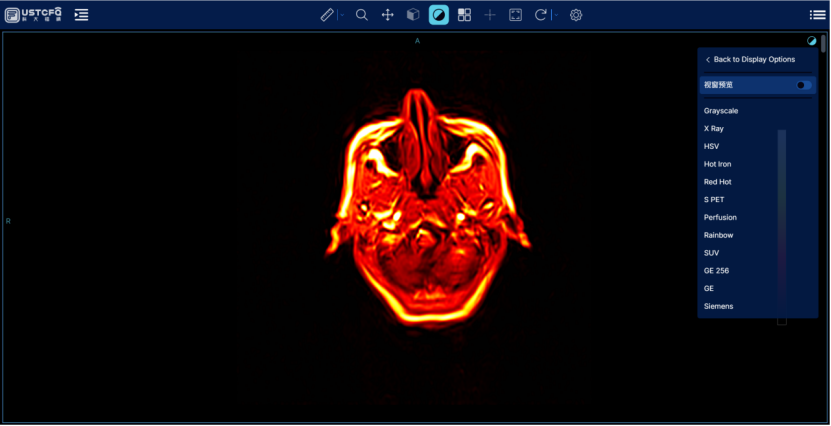Select the crosshairs tool
This screenshot has height=426, width=831.
[x=490, y=15]
